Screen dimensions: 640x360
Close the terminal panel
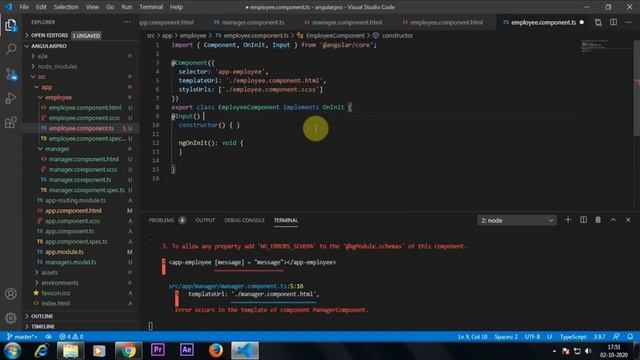point(628,220)
